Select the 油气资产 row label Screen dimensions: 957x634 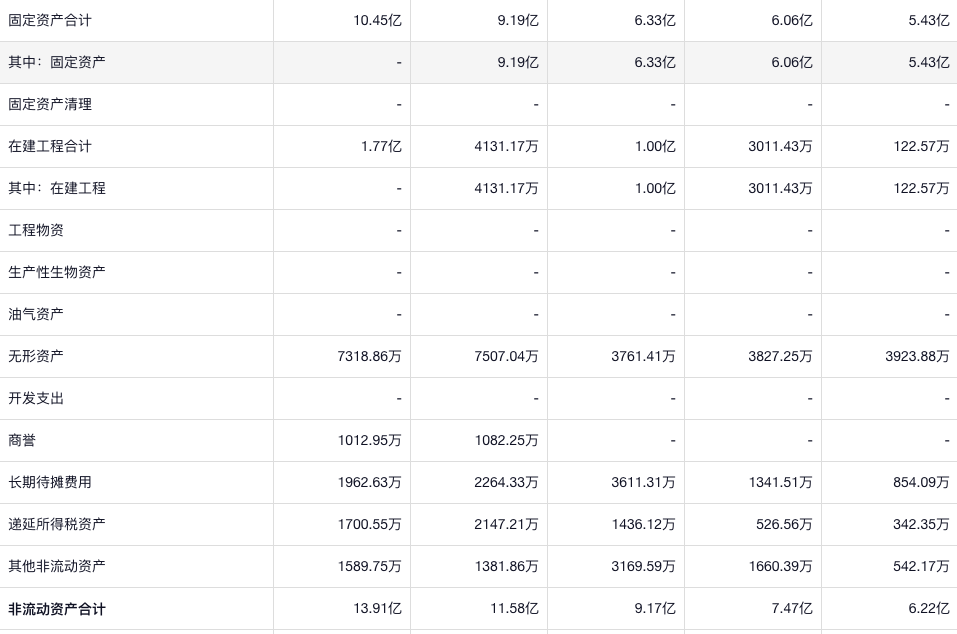coord(36,314)
